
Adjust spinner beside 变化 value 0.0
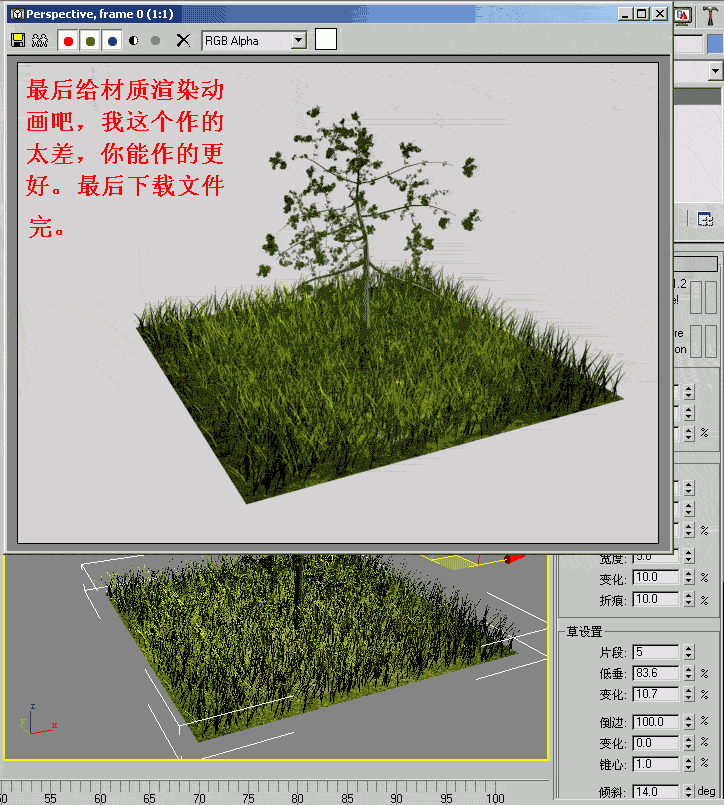689,743
